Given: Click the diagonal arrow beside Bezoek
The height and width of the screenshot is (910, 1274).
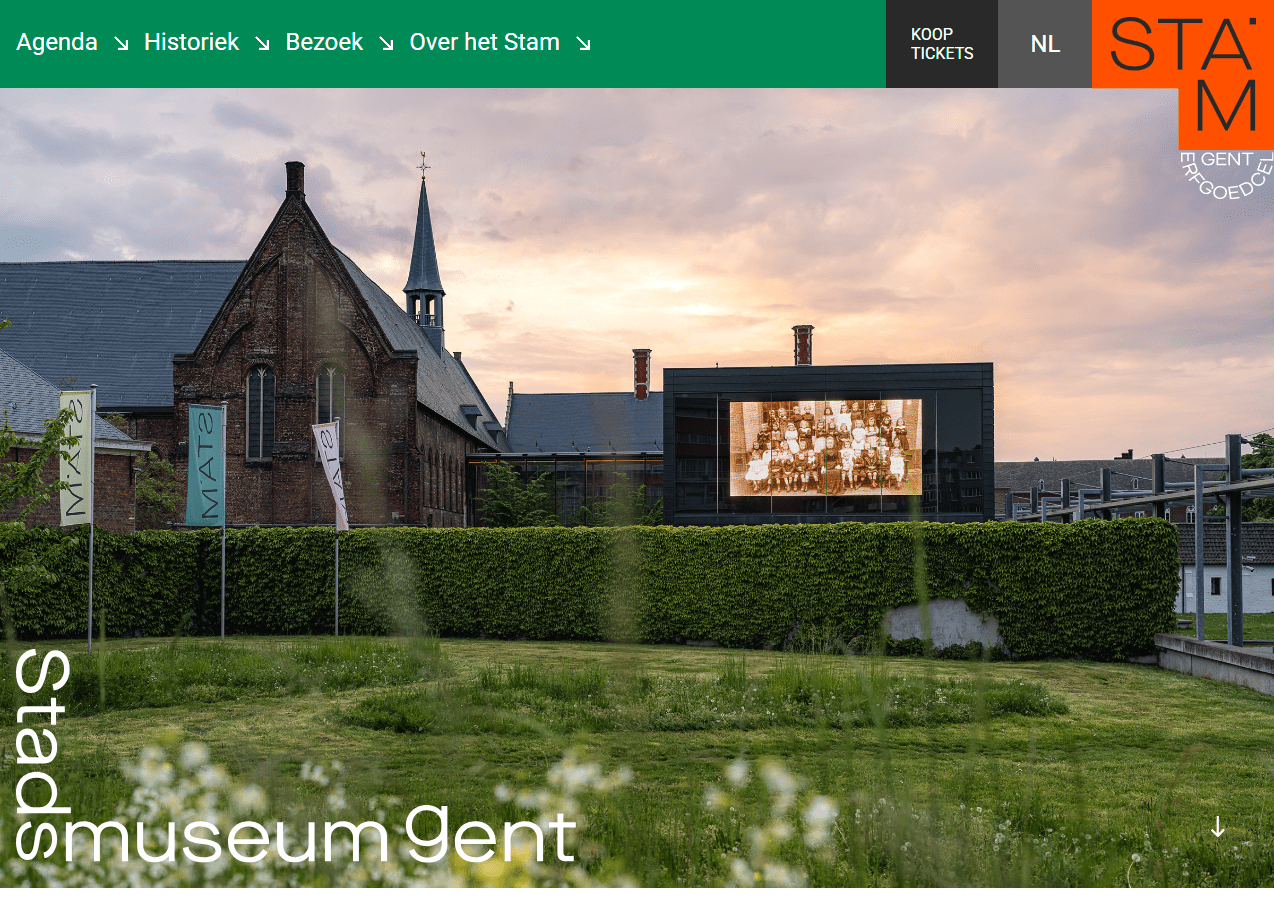Looking at the screenshot, I should tap(386, 45).
